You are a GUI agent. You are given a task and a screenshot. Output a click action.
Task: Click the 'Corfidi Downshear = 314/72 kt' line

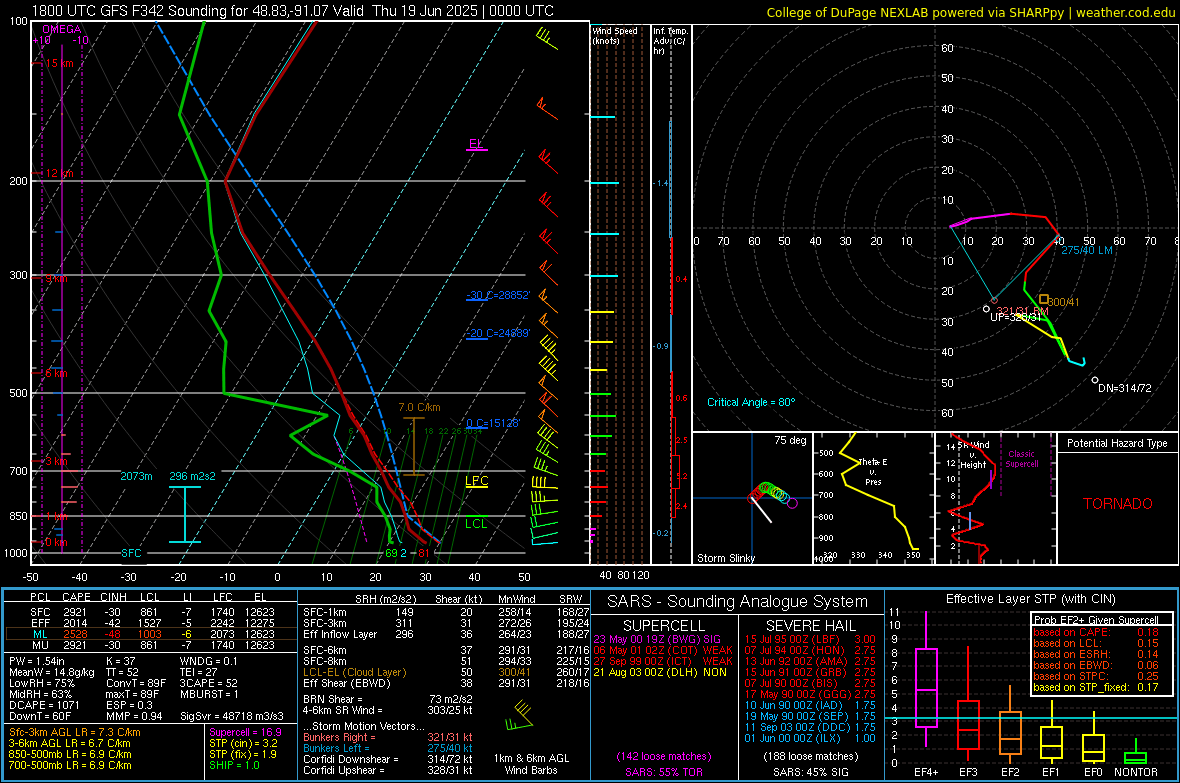tap(388, 759)
